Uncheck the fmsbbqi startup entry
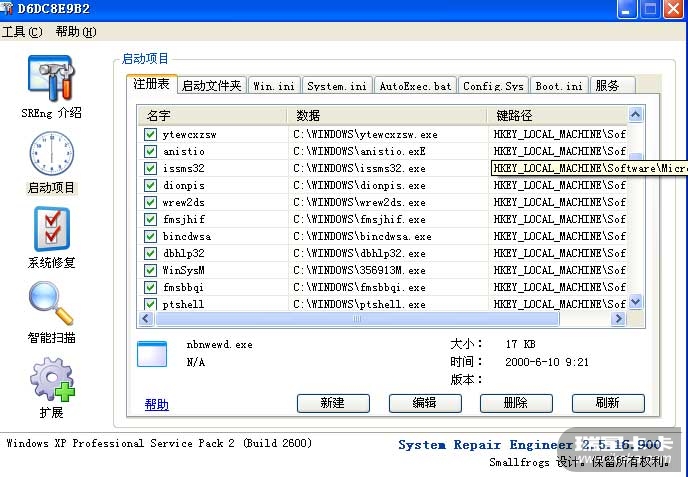Viewport: 688px width, 477px height. 150,287
